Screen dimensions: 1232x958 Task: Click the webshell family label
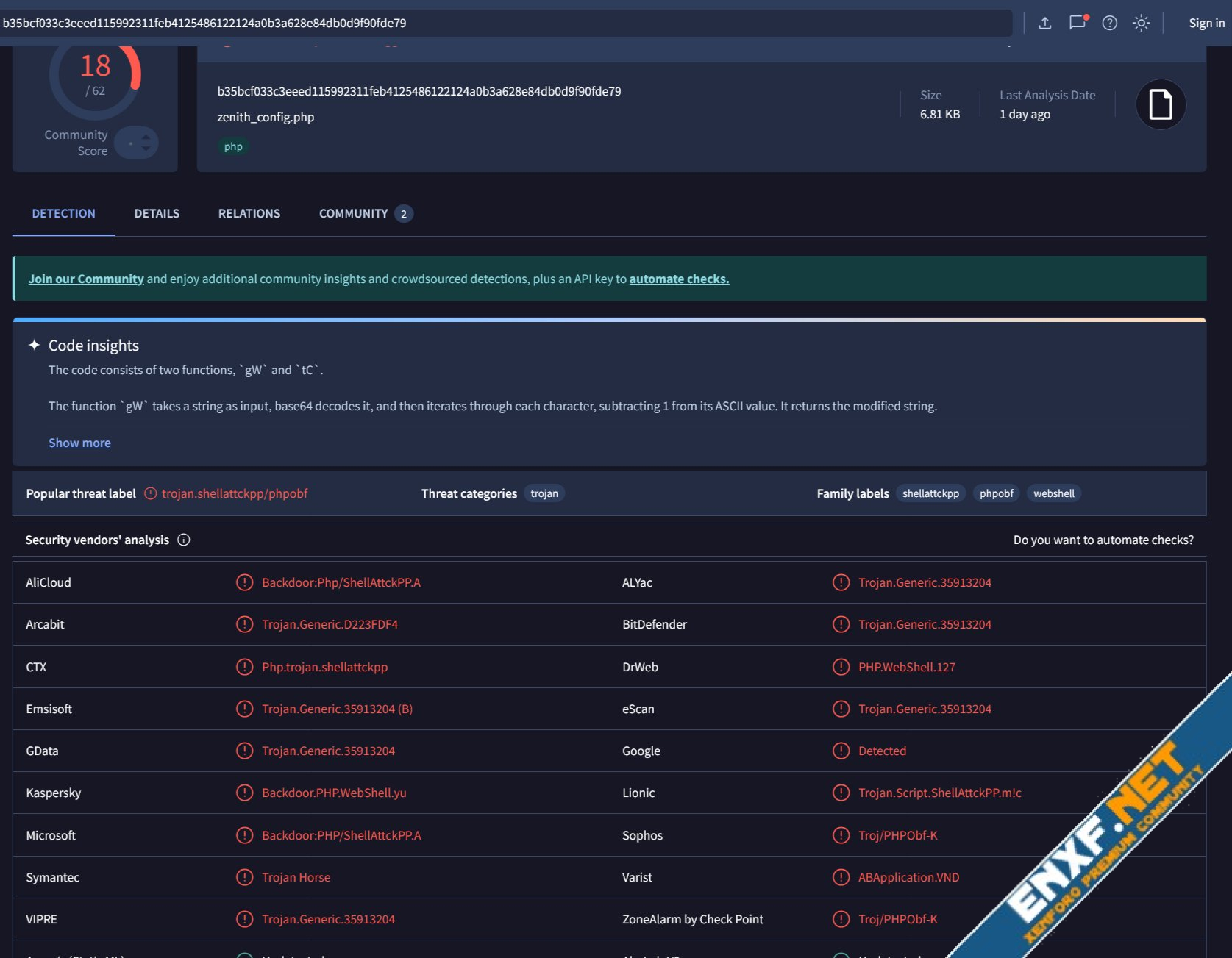click(1053, 493)
